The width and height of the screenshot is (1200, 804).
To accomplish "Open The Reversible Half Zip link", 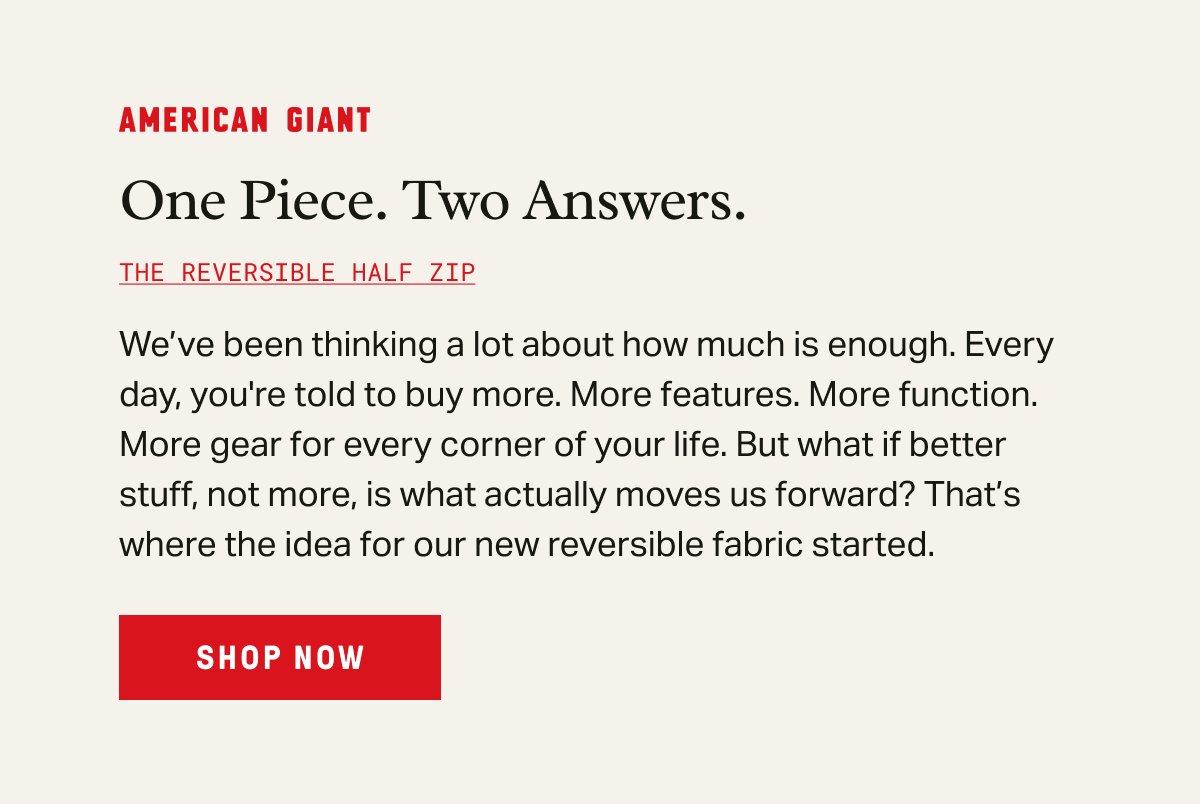I will [x=297, y=272].
